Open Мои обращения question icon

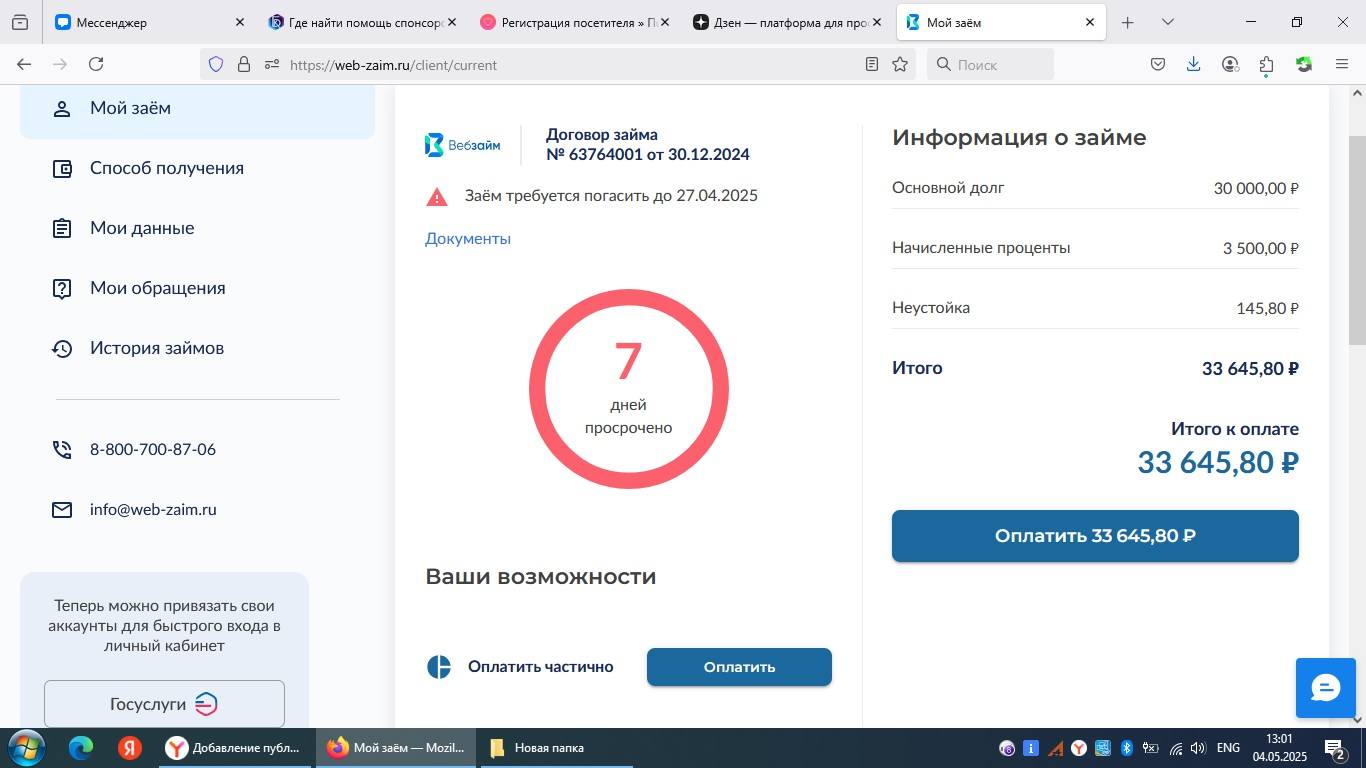point(62,287)
